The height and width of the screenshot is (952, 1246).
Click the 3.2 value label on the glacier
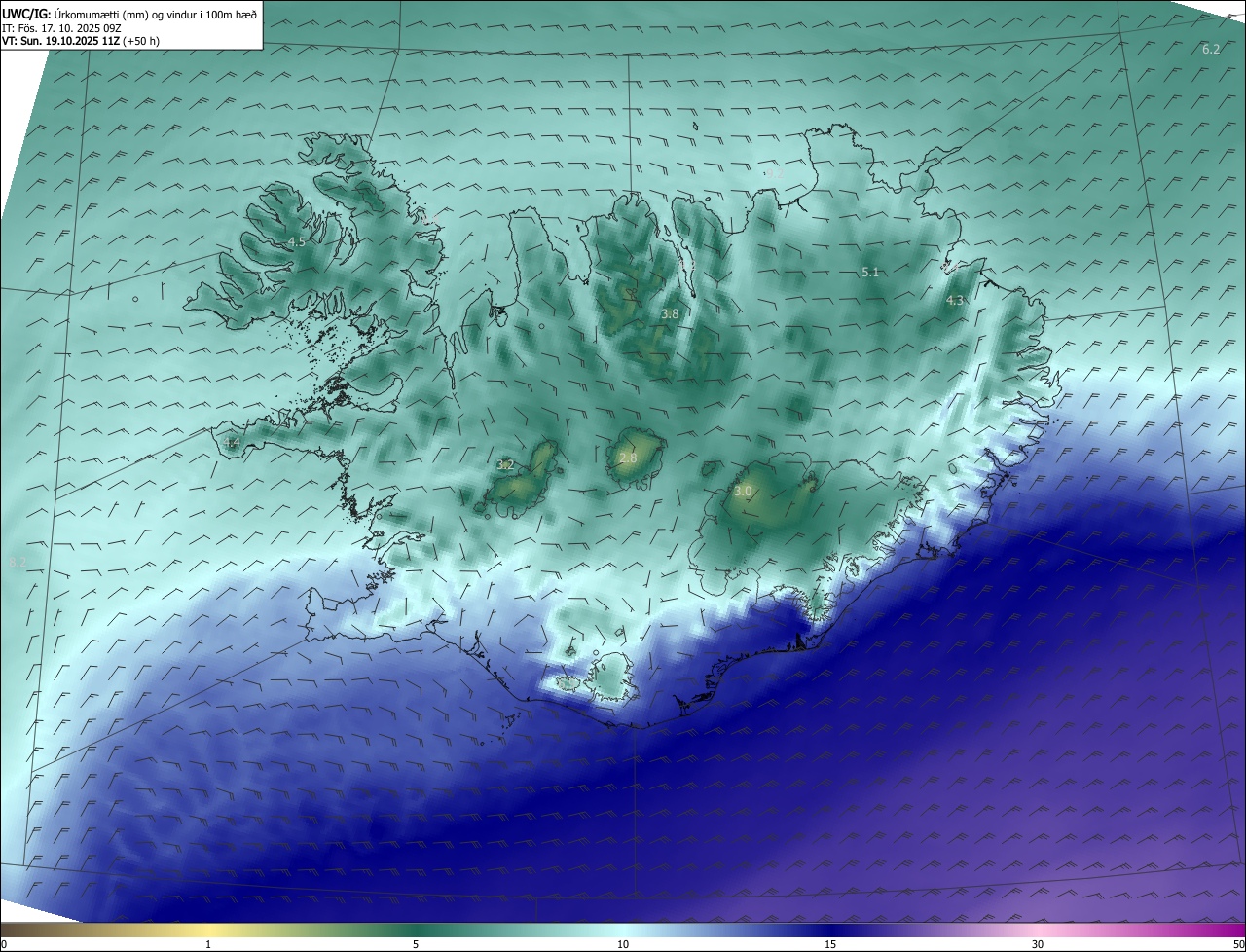505,465
